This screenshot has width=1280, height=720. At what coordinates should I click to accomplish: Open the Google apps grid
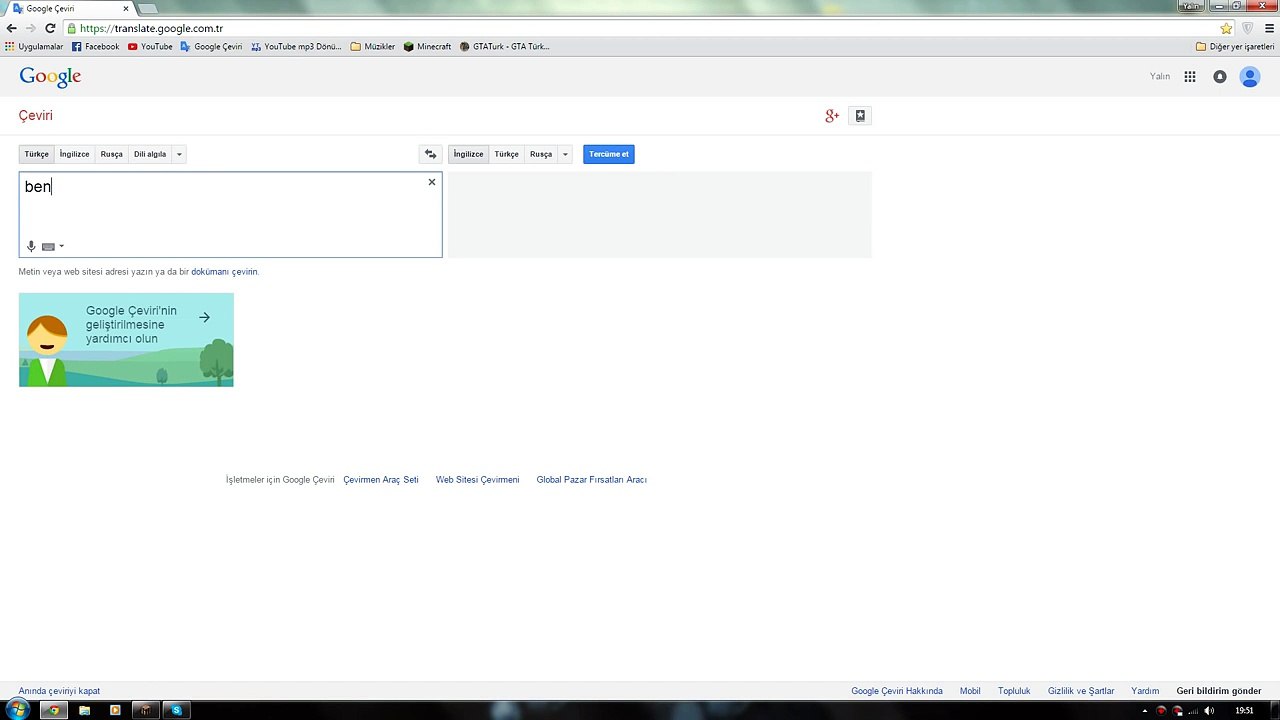pos(1190,77)
